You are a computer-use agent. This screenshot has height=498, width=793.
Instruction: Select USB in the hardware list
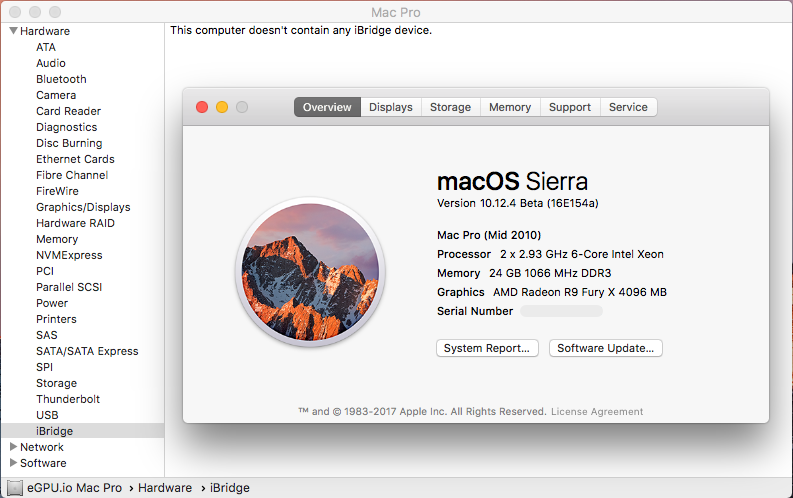pyautogui.click(x=47, y=415)
